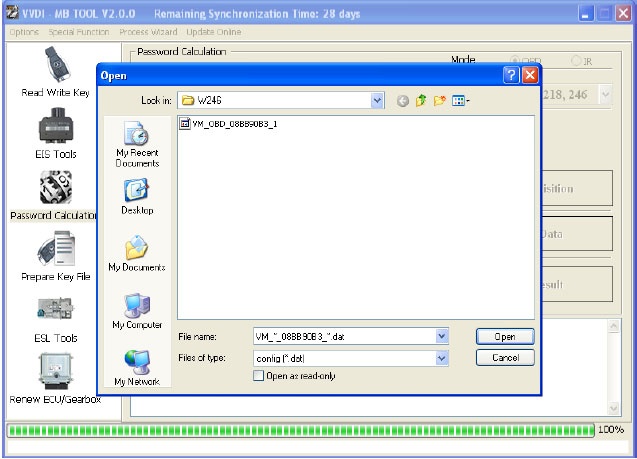Click the Open button
Viewport: 637px width, 459px height.
[x=505, y=337]
